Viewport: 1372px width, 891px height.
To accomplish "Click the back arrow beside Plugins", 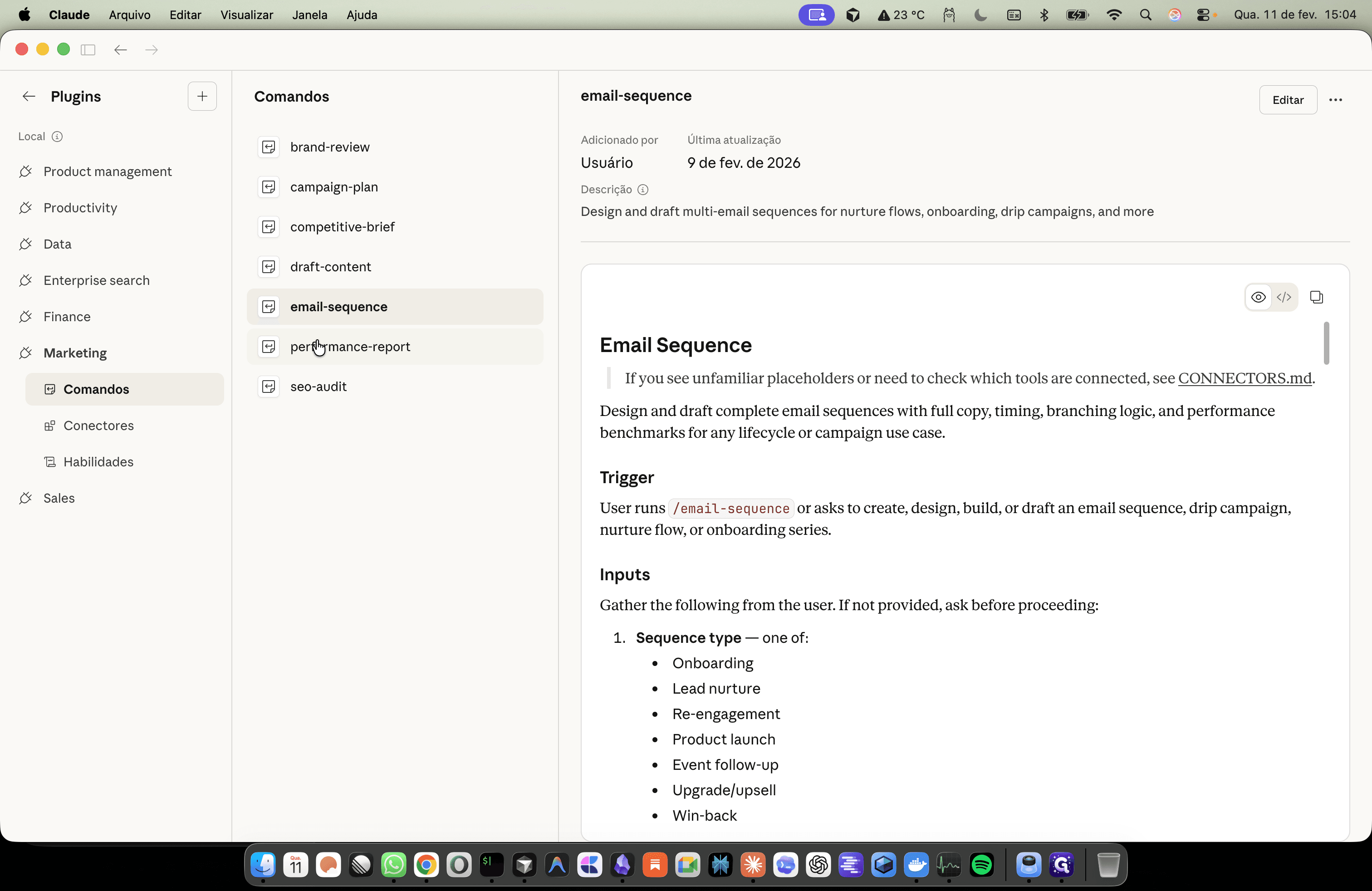I will point(29,96).
